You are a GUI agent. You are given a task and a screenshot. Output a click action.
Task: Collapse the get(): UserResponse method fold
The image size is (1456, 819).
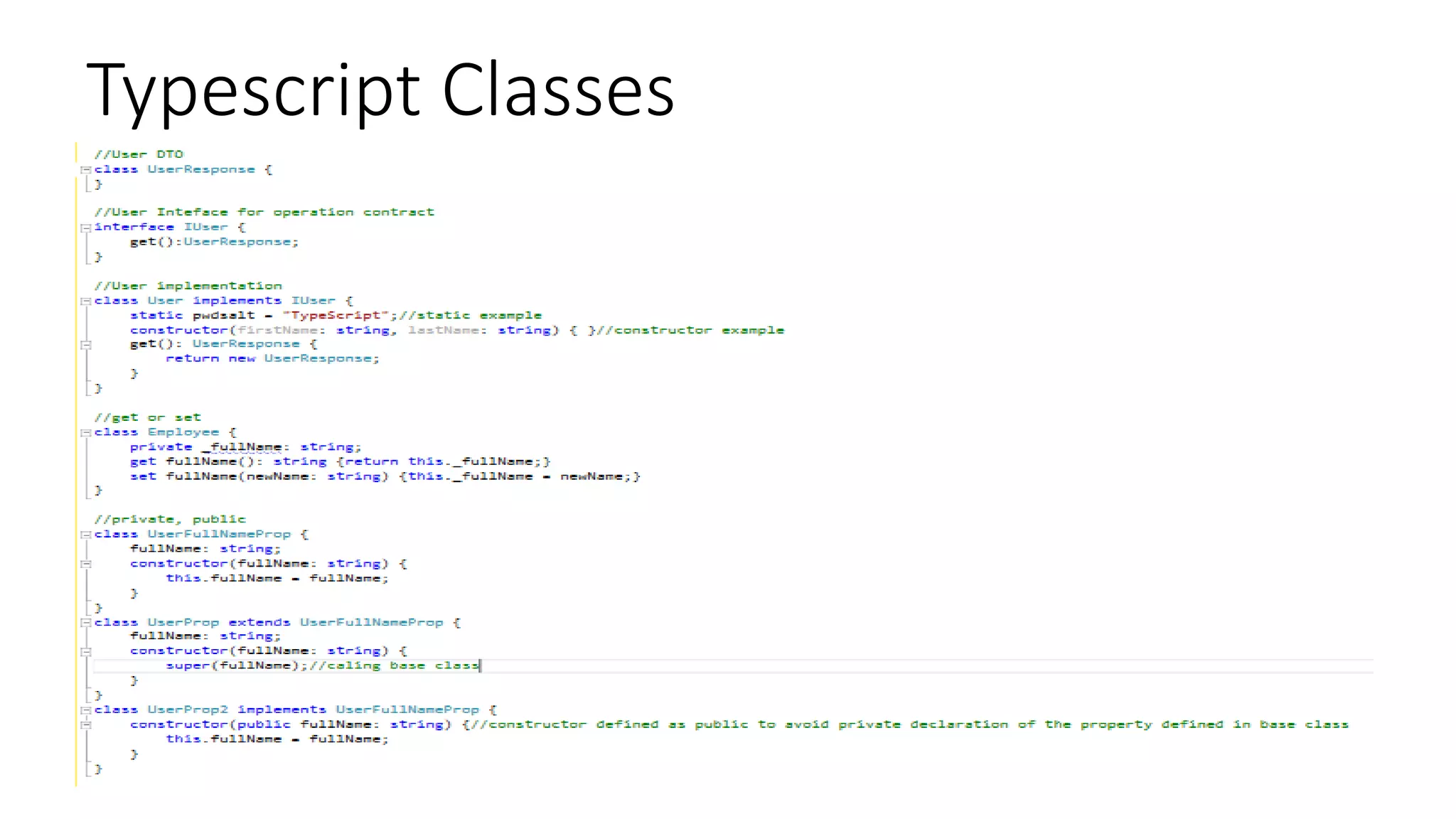(85, 345)
